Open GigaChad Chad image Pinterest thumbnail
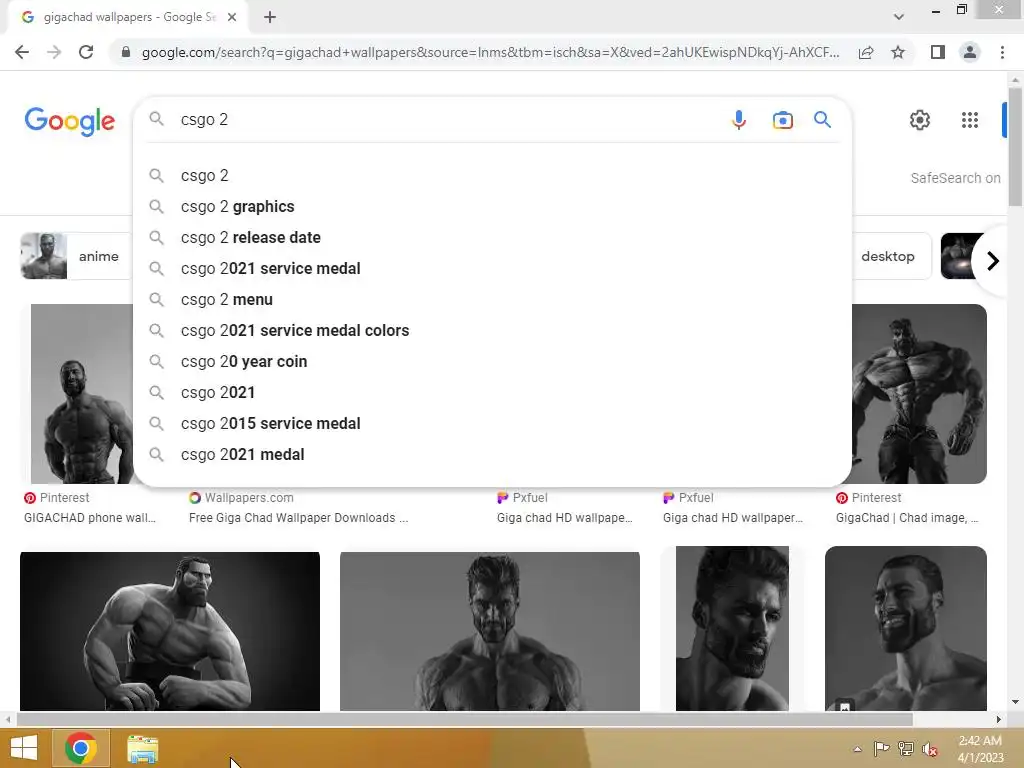 pos(920,394)
